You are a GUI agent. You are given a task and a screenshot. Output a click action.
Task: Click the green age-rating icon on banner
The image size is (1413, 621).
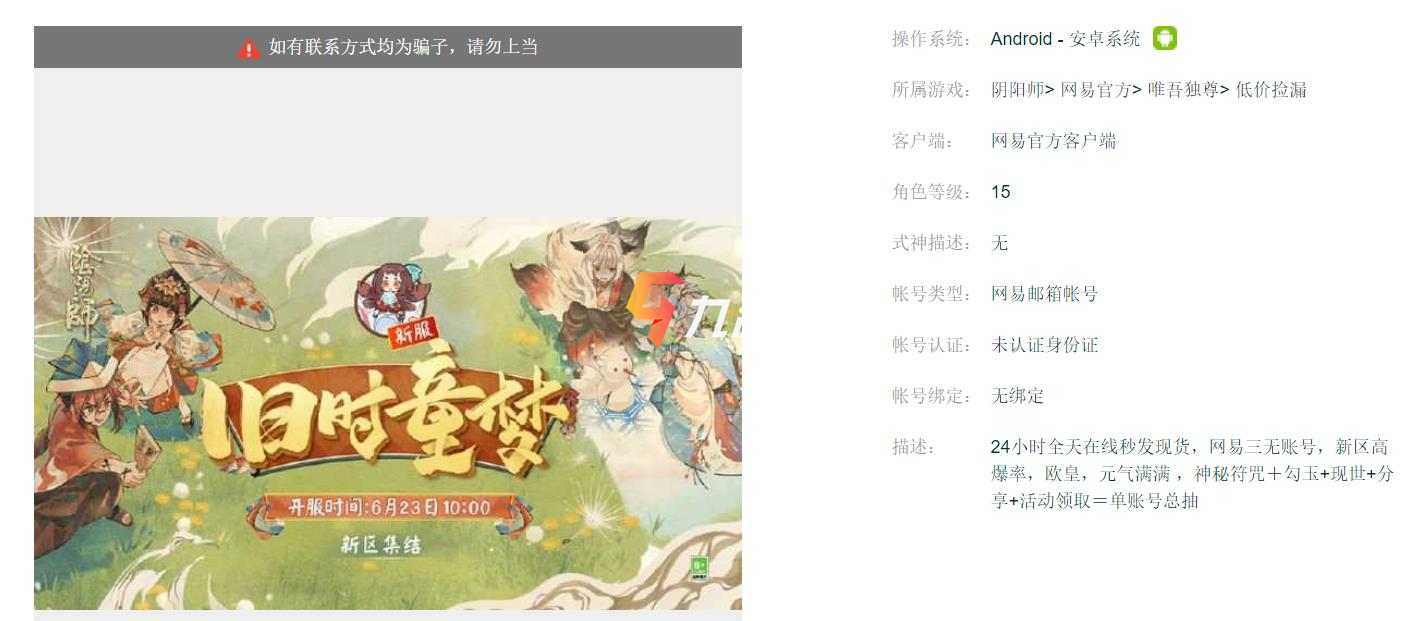tap(700, 568)
